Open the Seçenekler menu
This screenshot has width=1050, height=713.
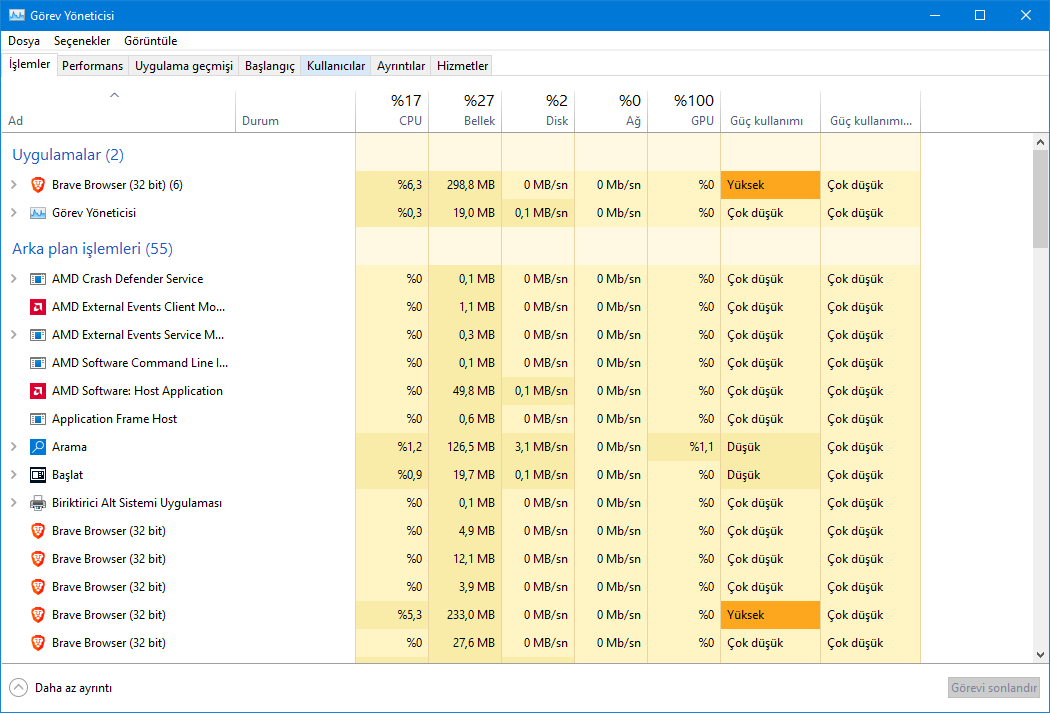(x=82, y=41)
